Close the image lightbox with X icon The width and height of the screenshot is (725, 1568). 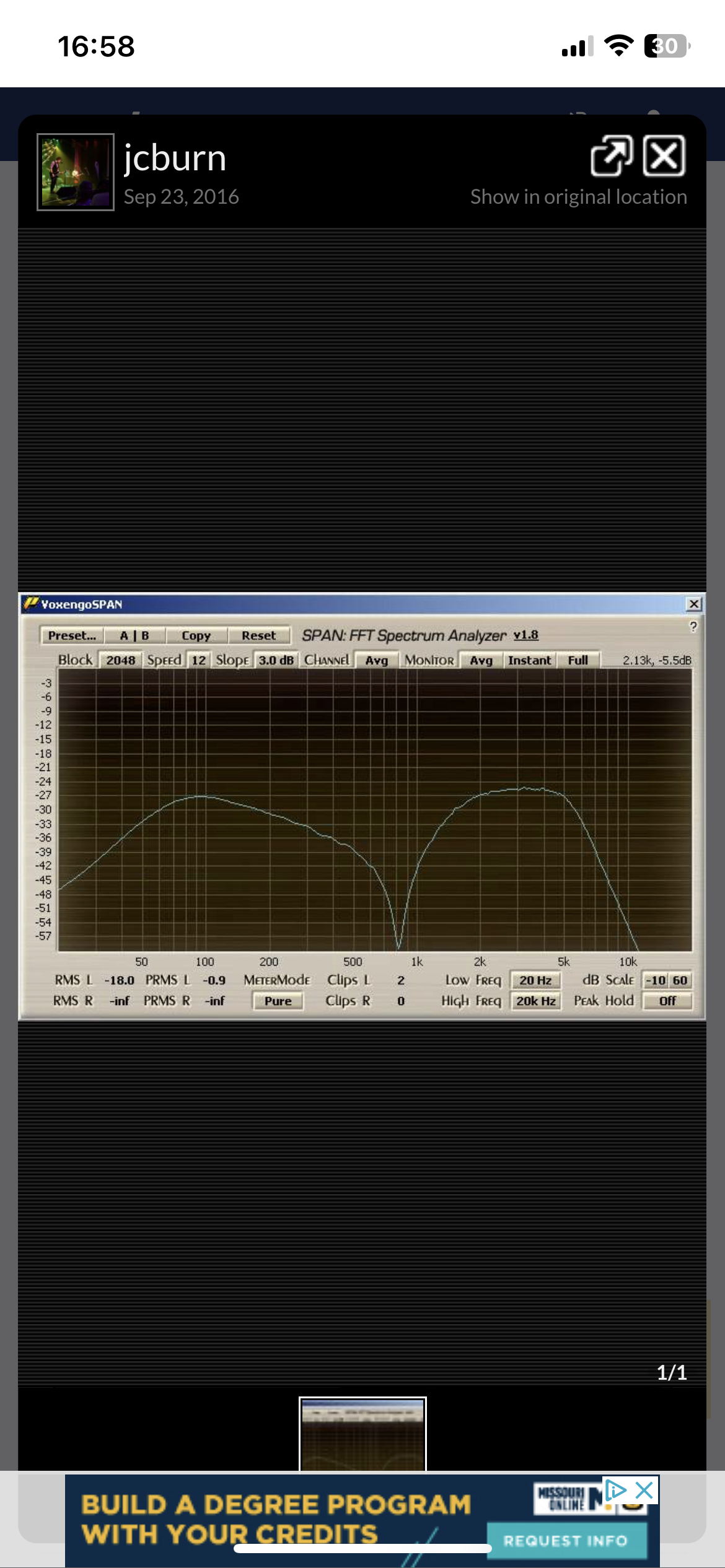click(x=664, y=156)
